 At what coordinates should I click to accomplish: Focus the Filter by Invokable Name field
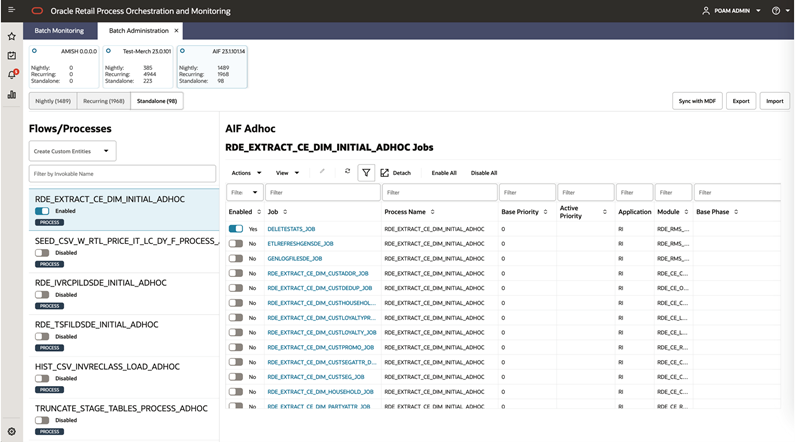pos(122,174)
